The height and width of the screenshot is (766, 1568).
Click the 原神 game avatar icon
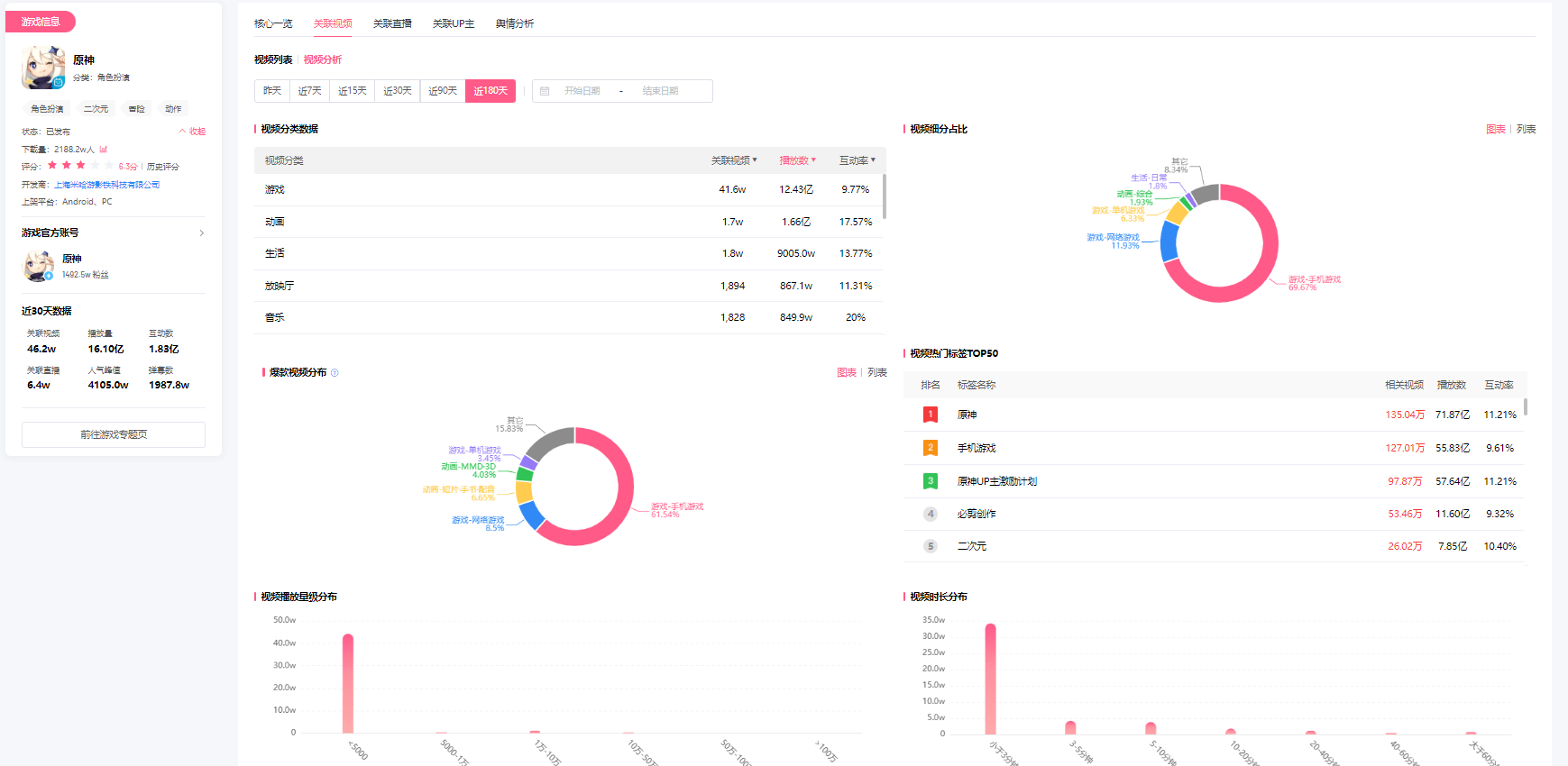43,68
